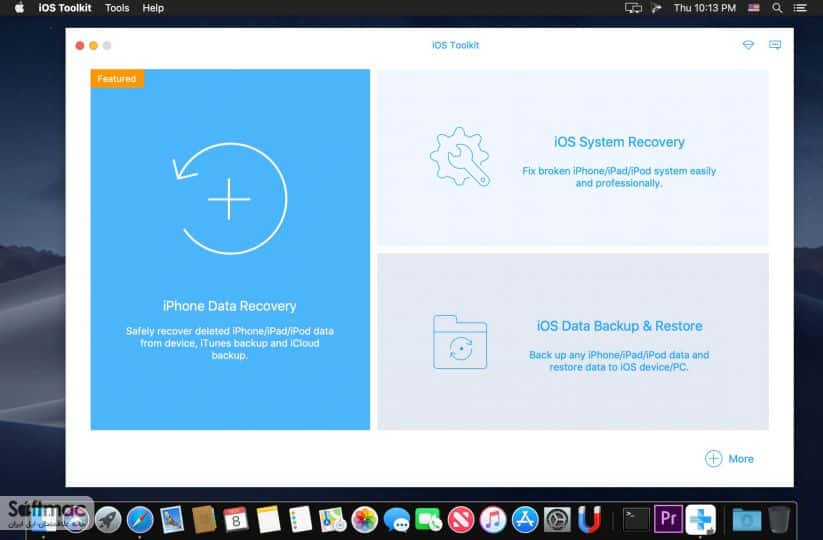Open the News app in Dock

pyautogui.click(x=461, y=520)
